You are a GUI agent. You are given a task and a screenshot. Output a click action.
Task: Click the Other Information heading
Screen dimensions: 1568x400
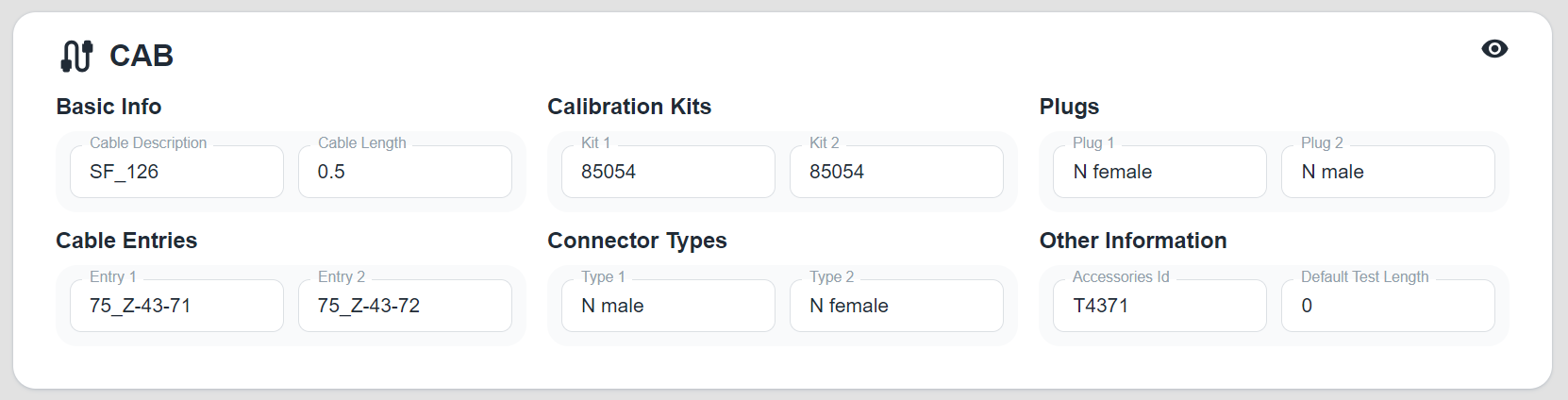(1133, 241)
